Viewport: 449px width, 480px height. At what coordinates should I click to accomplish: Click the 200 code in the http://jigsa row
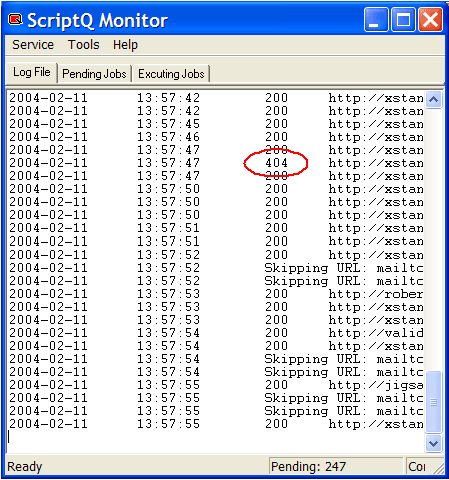click(276, 385)
